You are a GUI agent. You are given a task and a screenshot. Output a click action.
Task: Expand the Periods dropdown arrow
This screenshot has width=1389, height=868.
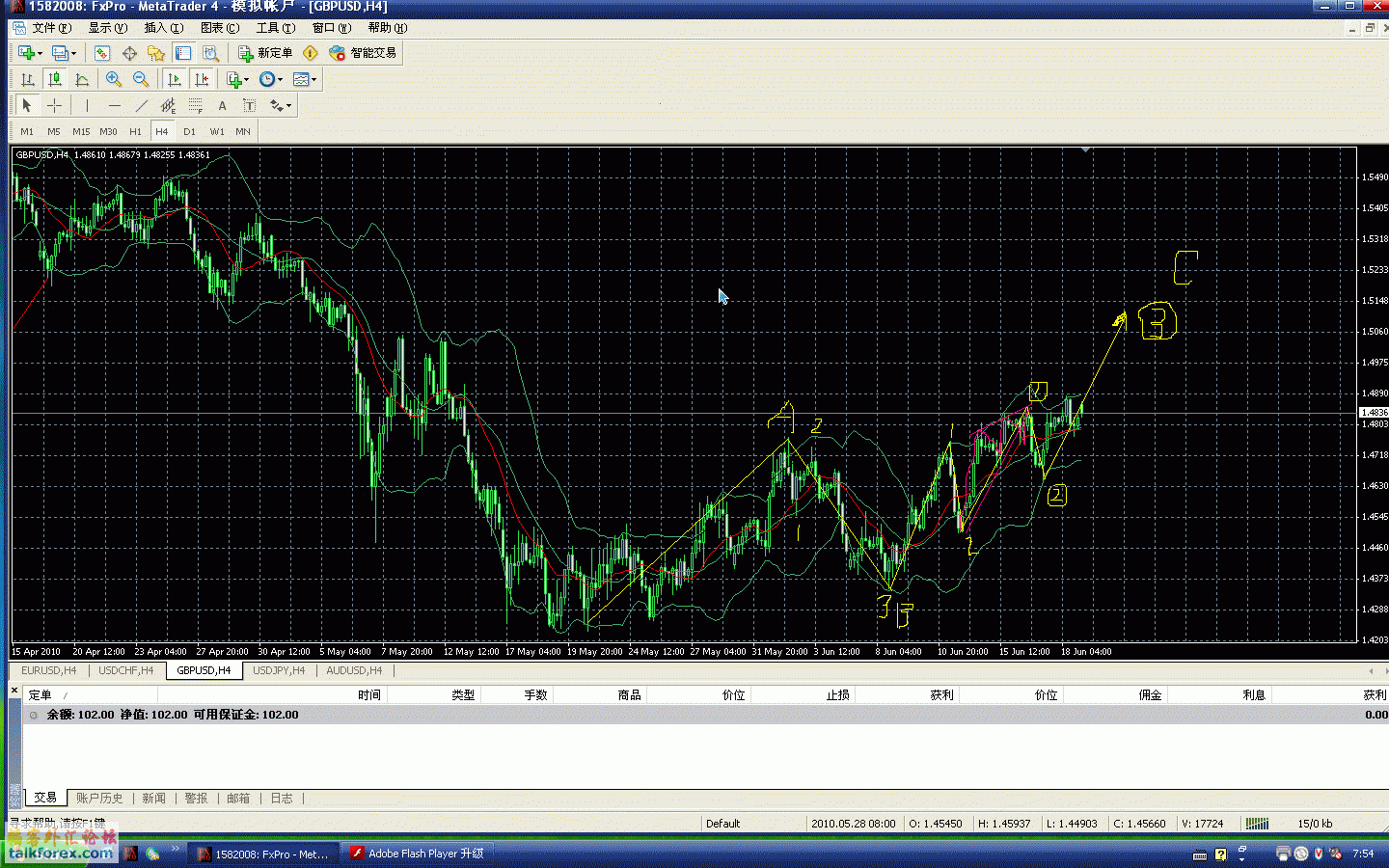(280, 80)
